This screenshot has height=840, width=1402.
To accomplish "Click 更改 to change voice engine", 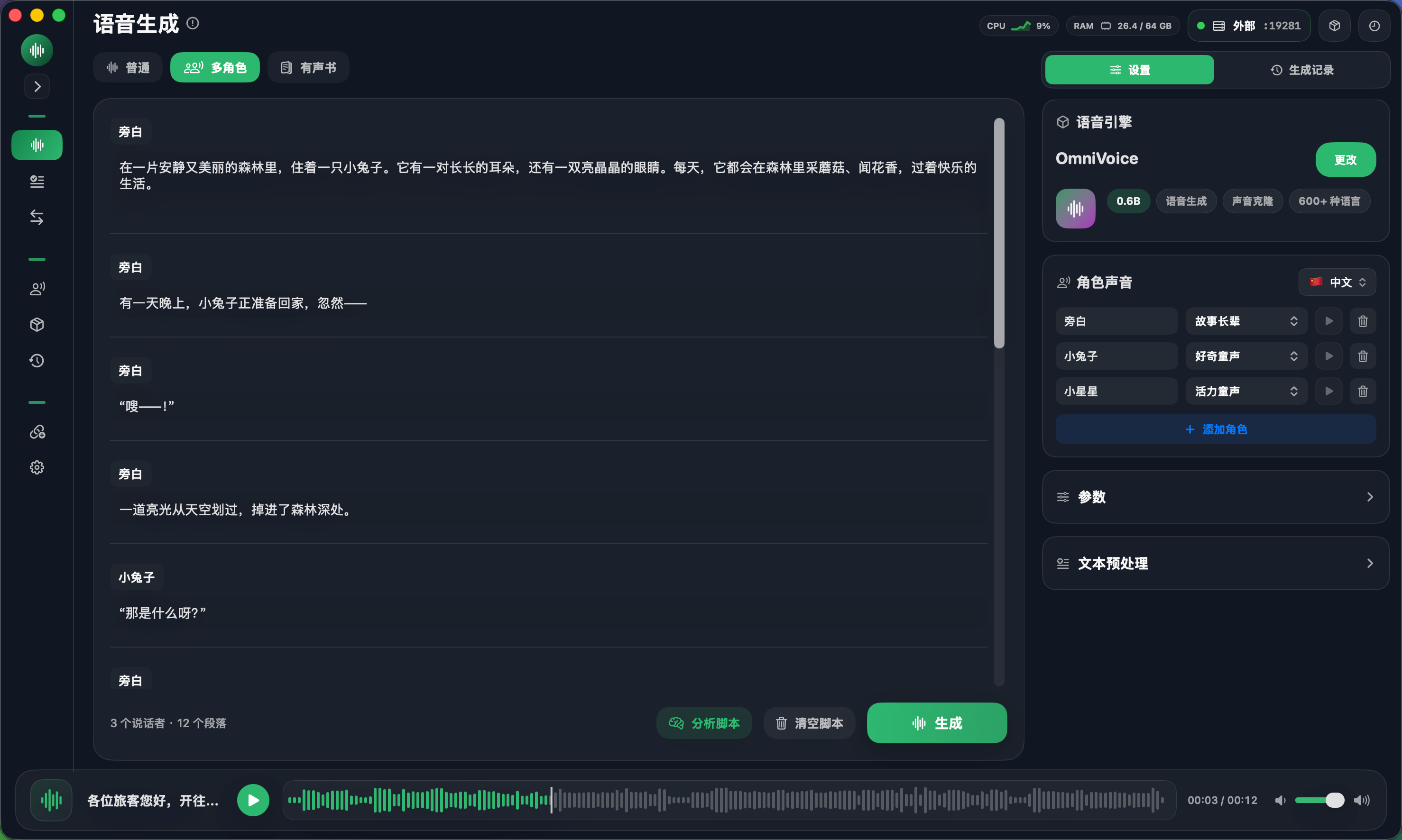I will (1346, 160).
